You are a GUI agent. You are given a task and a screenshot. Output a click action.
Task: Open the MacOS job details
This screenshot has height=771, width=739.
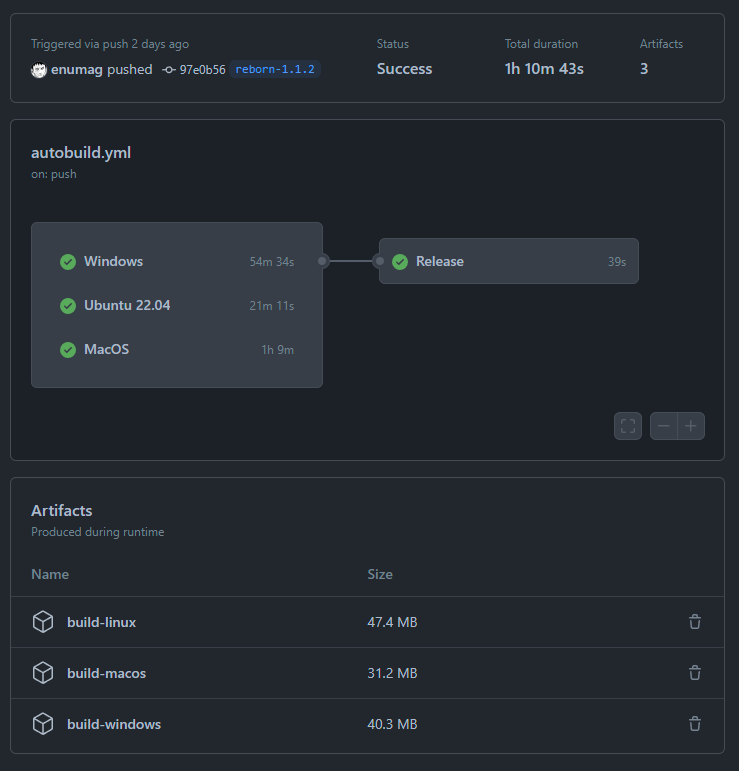click(x=106, y=349)
